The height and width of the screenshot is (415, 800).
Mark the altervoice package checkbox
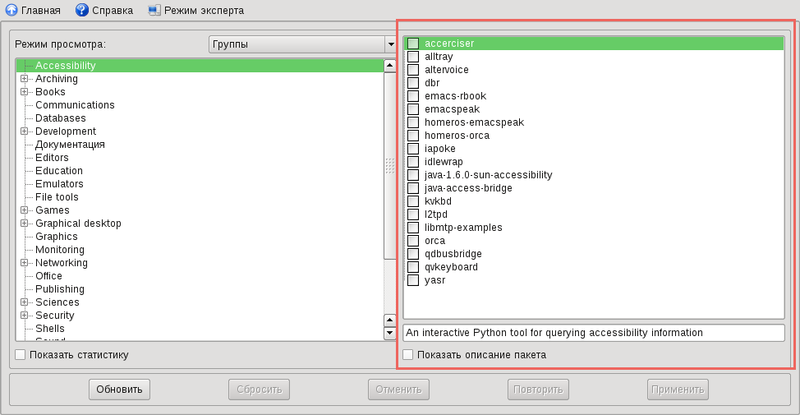click(413, 70)
